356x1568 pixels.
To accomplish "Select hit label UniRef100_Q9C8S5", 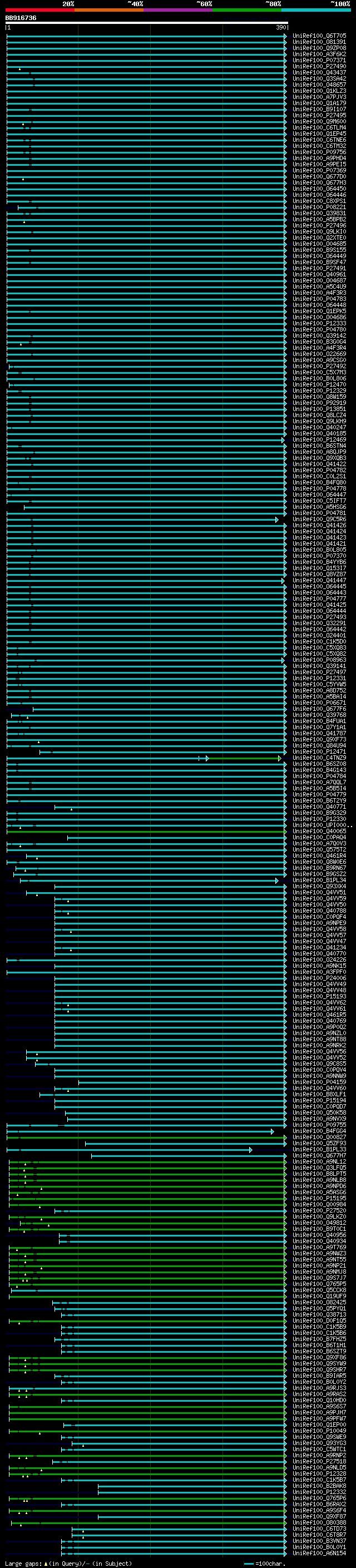I will click(x=319, y=1064).
